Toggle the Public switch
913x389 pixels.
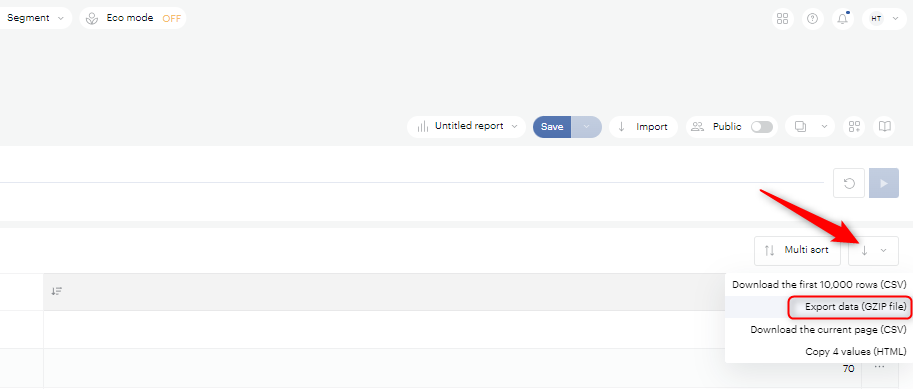(762, 127)
